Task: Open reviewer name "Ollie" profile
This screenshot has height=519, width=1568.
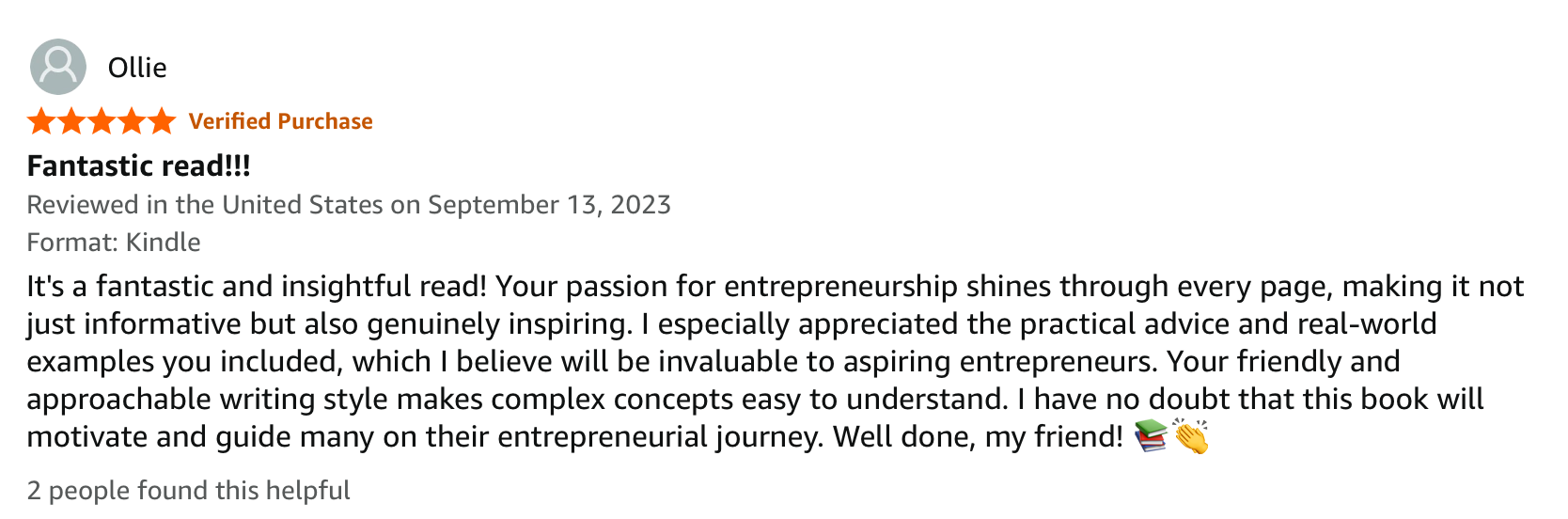Action: pos(137,68)
